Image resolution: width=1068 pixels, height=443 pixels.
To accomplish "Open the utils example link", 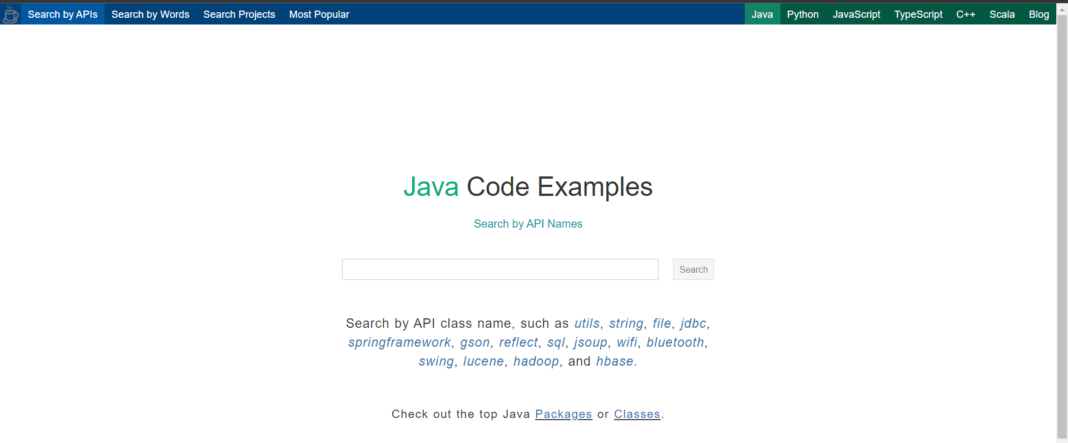I will 587,324.
